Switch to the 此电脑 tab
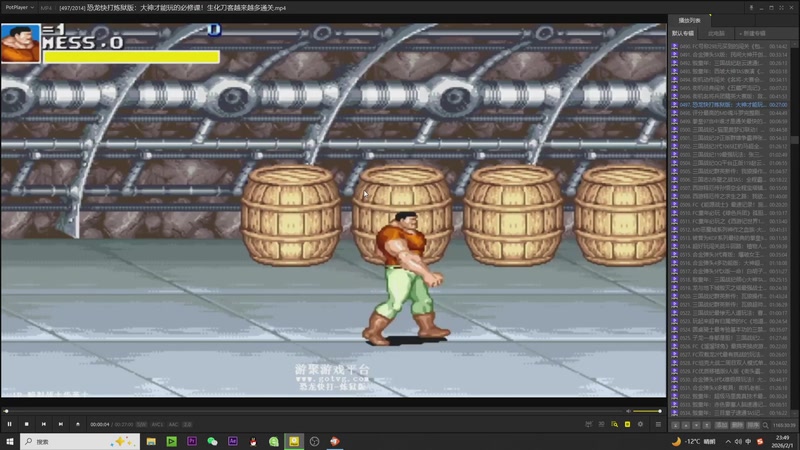Screen dimensions: 800x450 [716, 33]
